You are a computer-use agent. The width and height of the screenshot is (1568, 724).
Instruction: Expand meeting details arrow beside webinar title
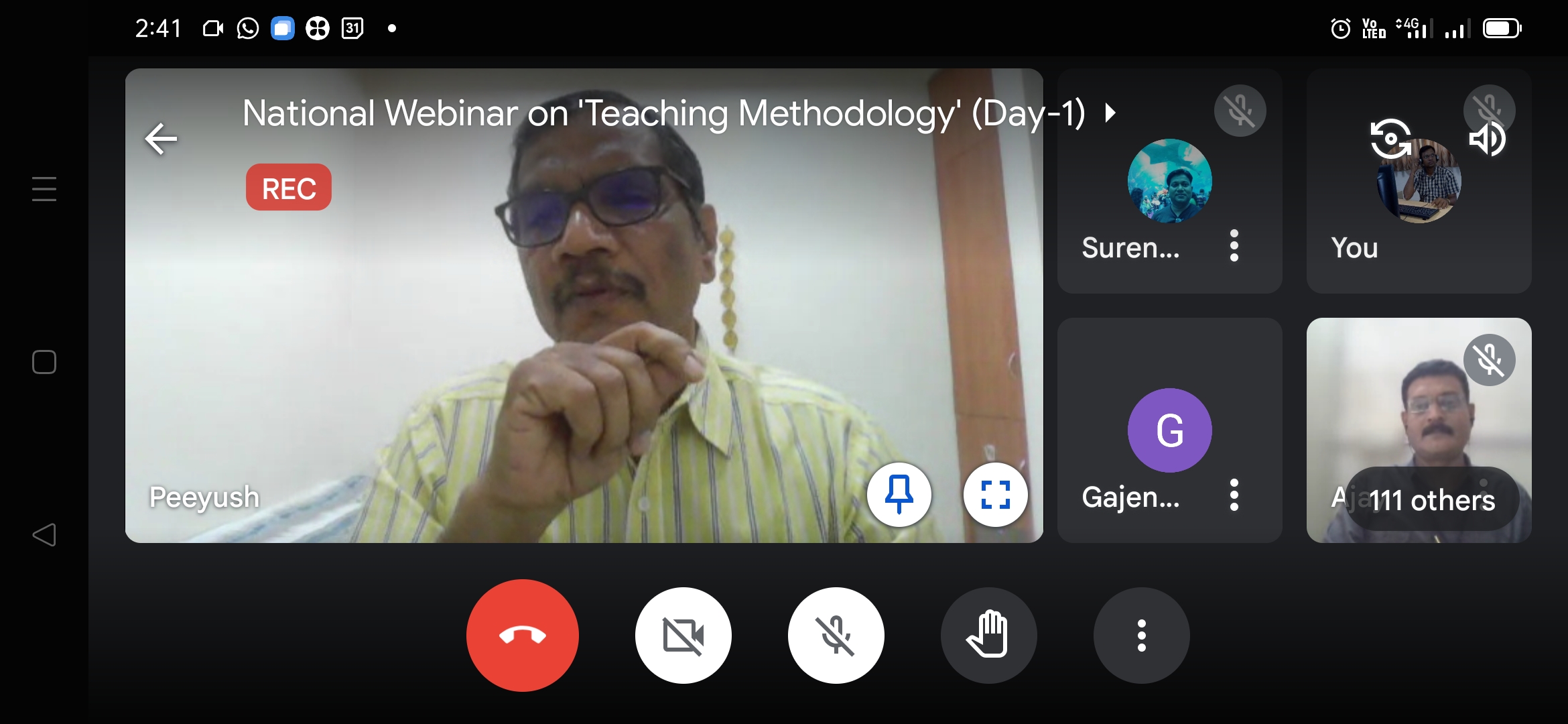point(1110,113)
